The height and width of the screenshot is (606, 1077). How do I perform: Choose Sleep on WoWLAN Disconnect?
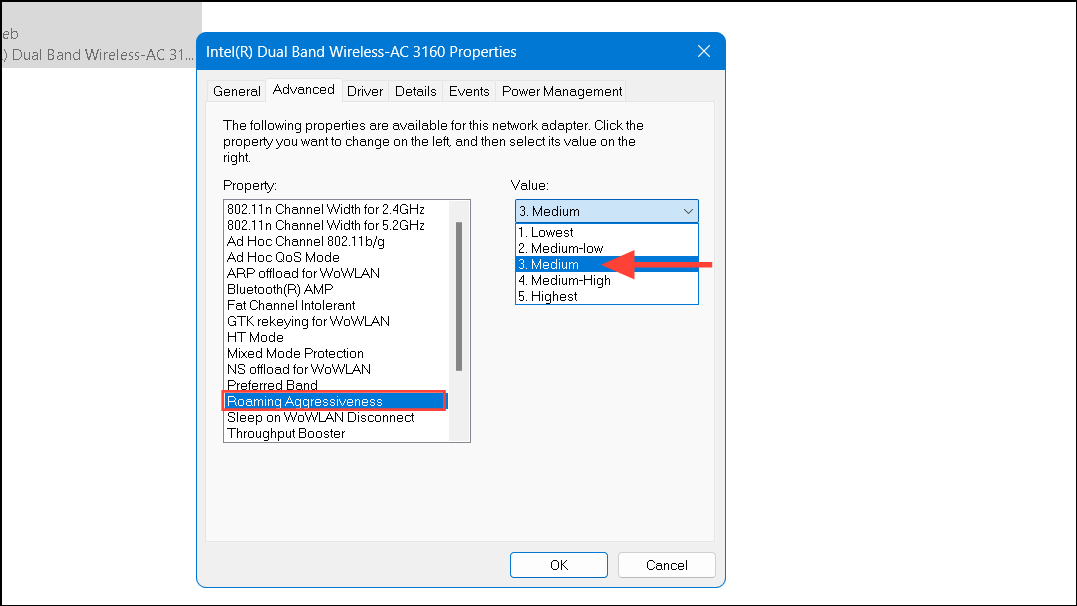(x=337, y=418)
